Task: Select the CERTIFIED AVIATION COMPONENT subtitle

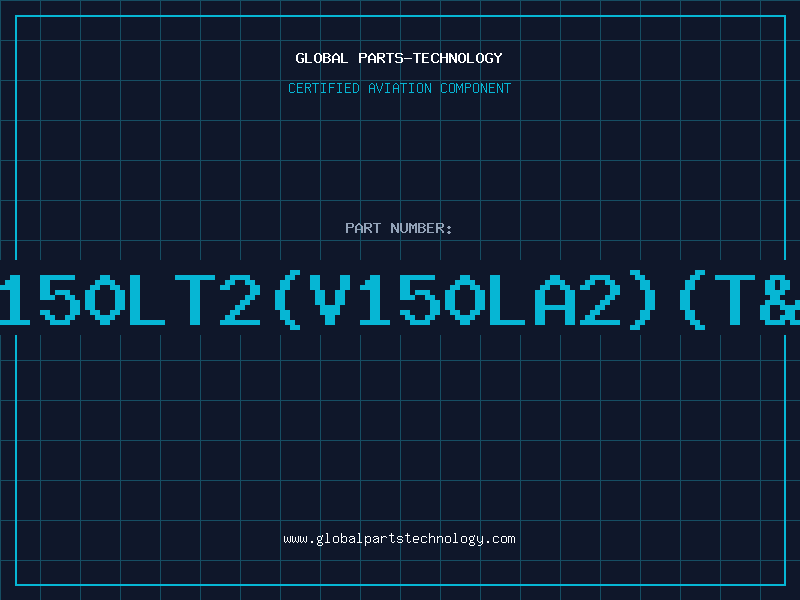Action: [x=399, y=88]
